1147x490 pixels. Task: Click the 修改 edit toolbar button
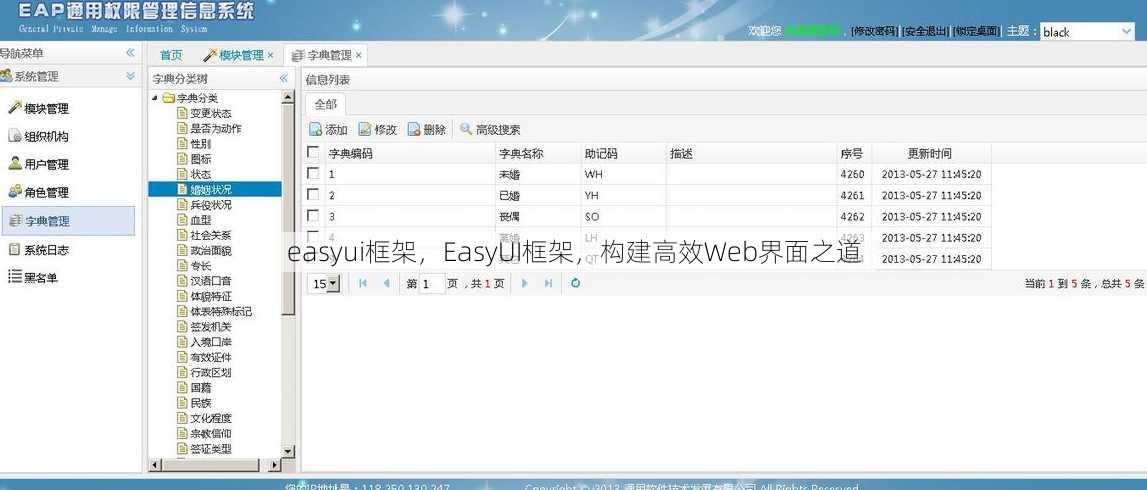pyautogui.click(x=377, y=129)
